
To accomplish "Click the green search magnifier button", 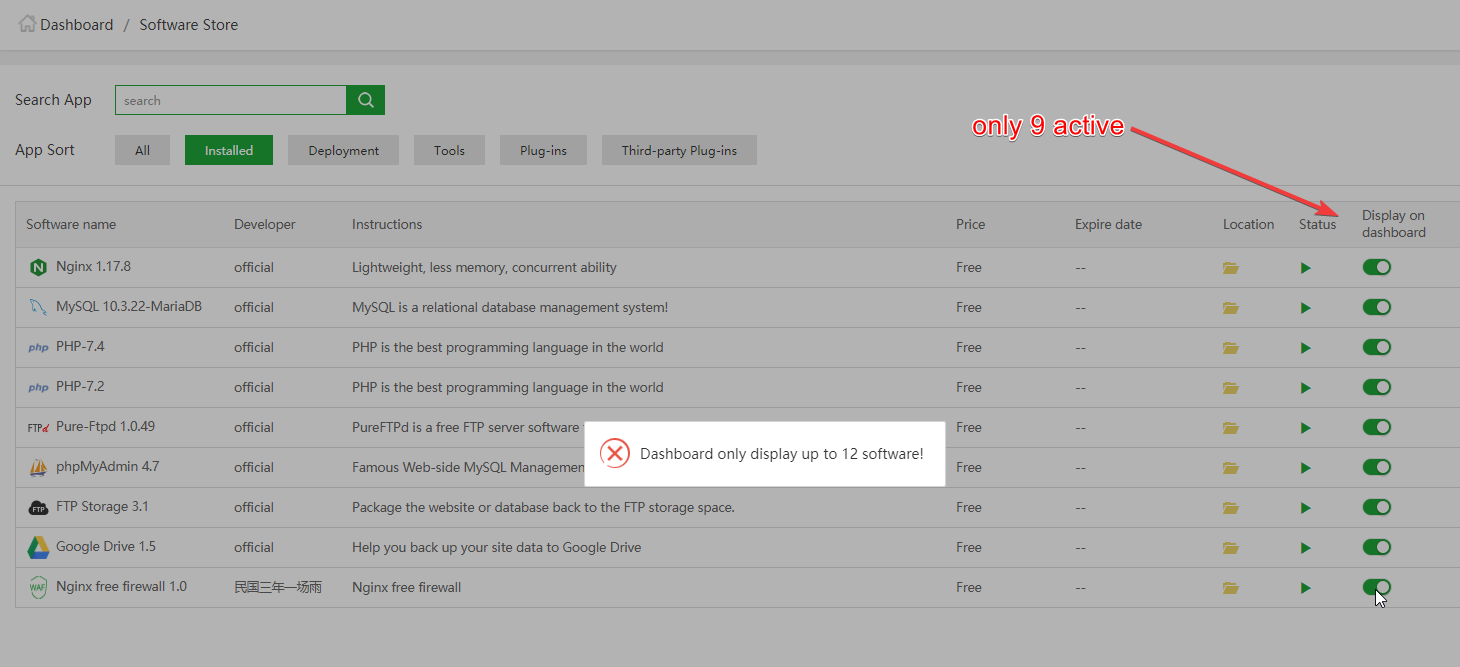I will [365, 100].
